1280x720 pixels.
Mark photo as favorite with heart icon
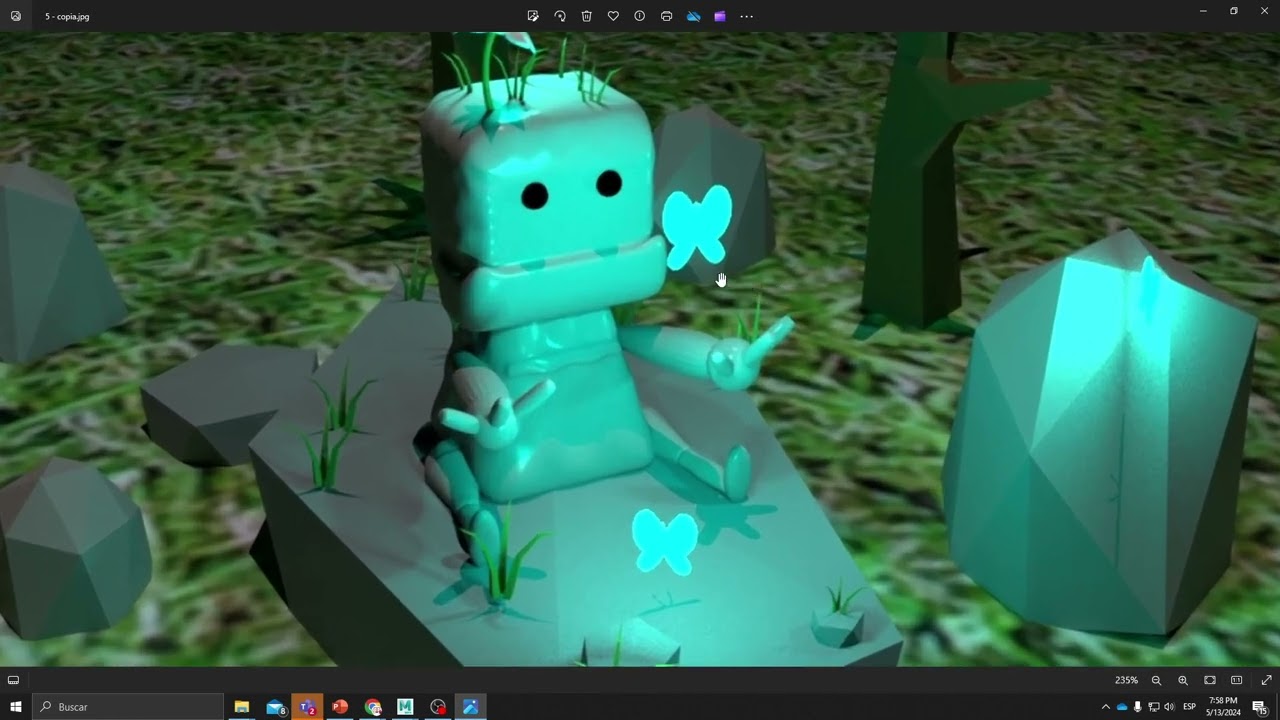tap(613, 16)
